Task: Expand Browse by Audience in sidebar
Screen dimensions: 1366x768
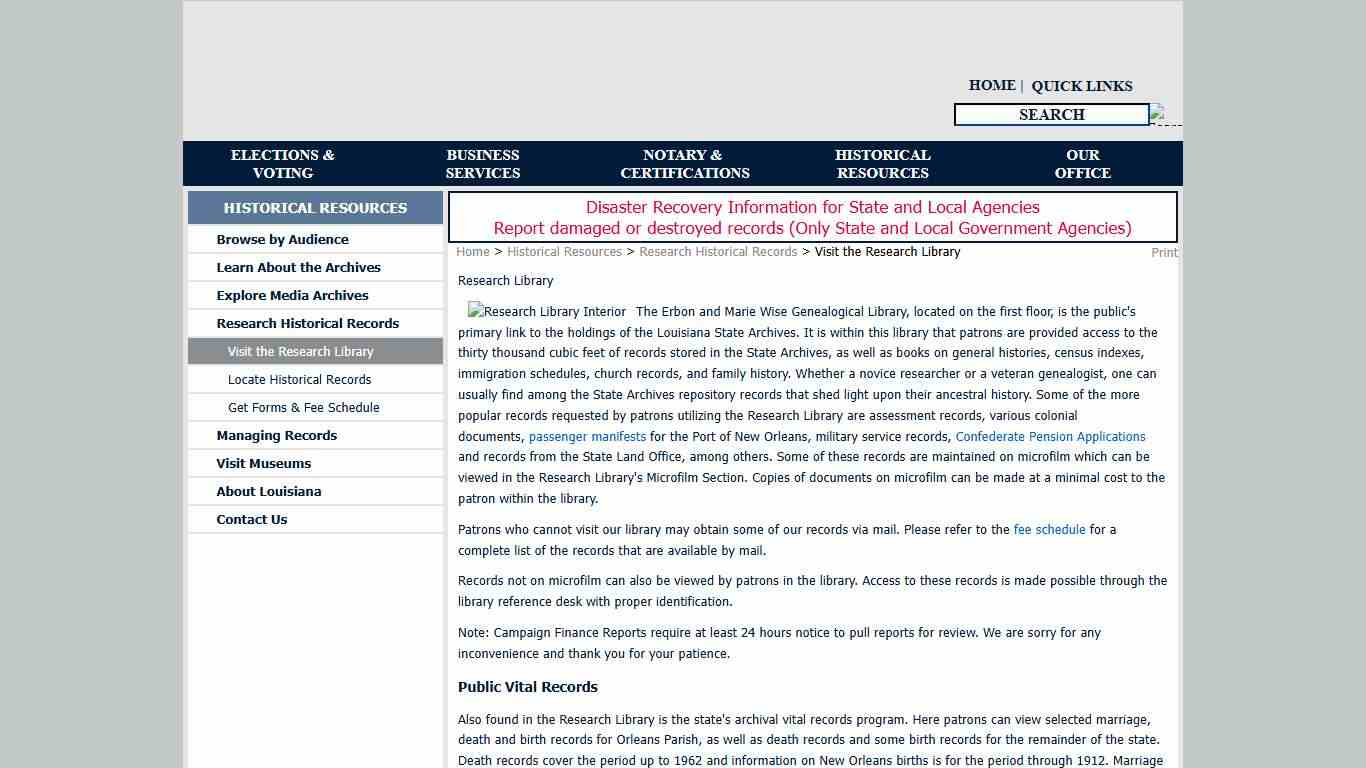Action: [x=282, y=240]
